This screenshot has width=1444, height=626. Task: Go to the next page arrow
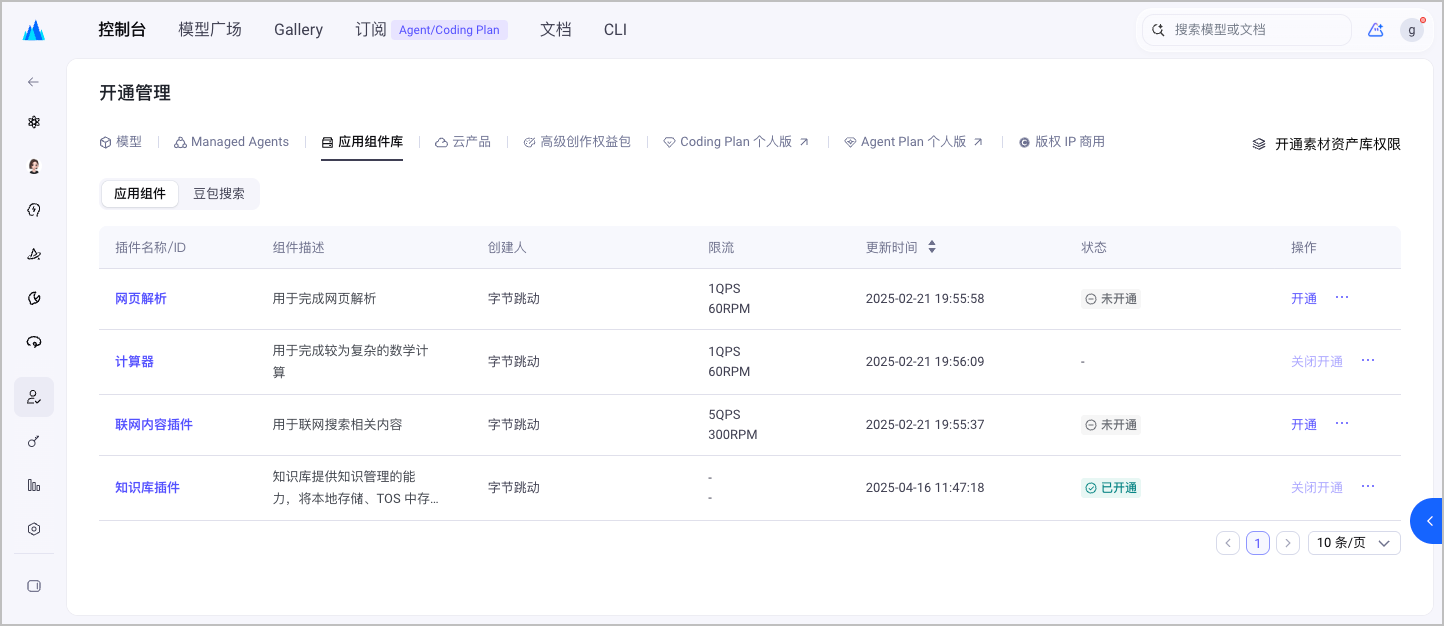point(1288,543)
